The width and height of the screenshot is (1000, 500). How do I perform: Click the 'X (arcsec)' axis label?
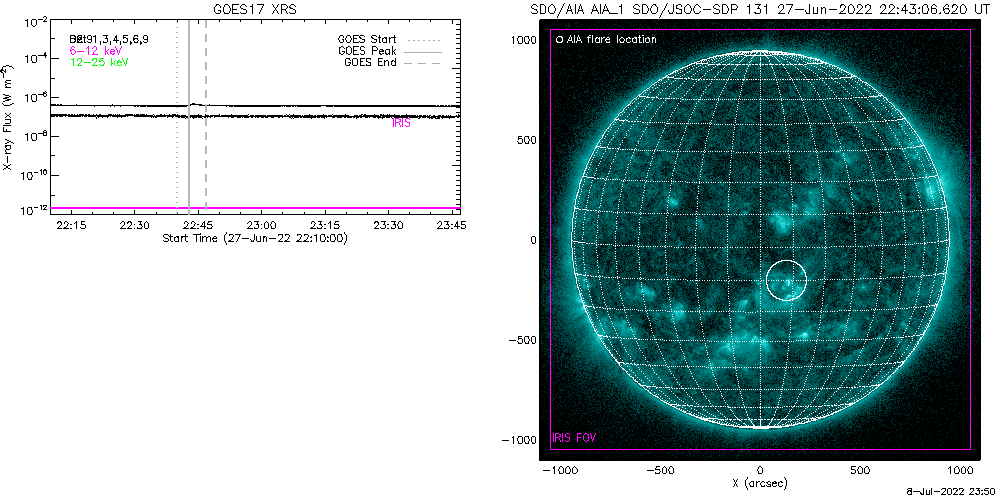[760, 484]
